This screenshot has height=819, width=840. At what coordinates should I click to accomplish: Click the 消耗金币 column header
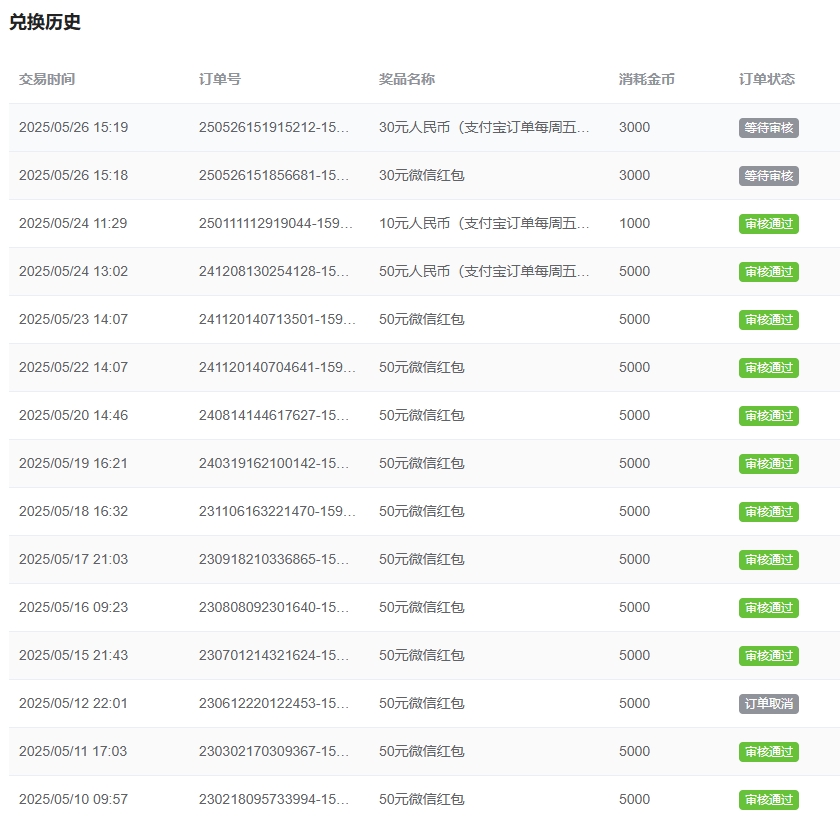[x=647, y=79]
